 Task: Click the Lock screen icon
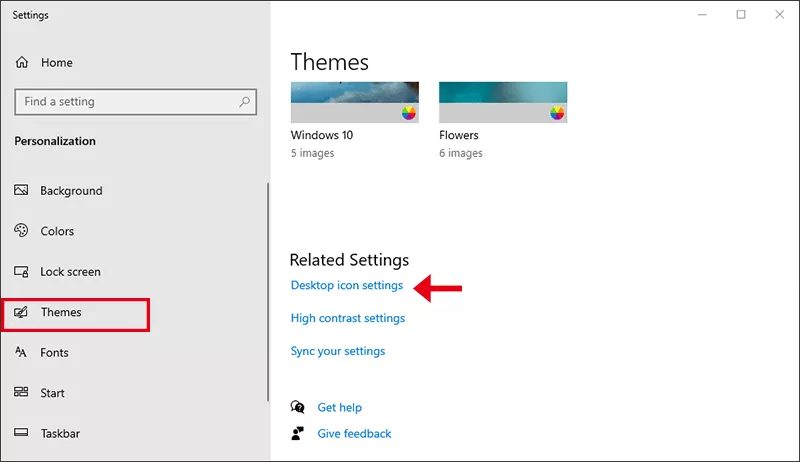coord(21,272)
